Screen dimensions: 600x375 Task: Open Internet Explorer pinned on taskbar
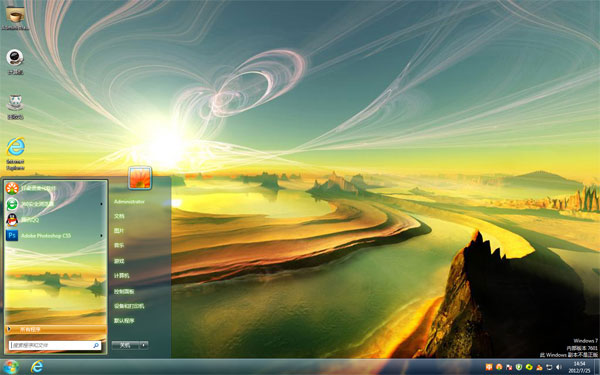[37, 367]
